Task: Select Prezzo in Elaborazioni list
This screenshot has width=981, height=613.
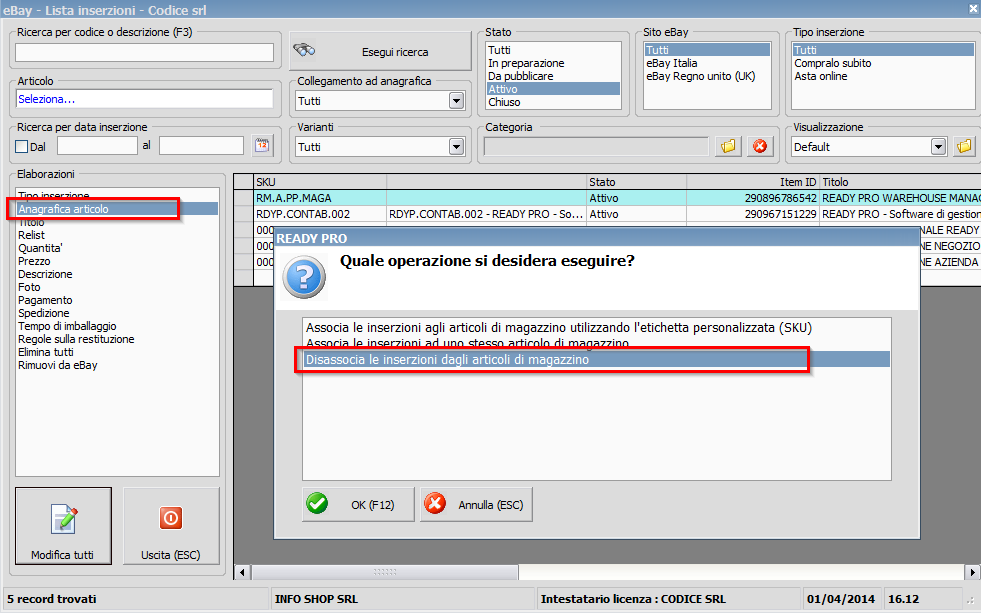Action: pyautogui.click(x=117, y=261)
